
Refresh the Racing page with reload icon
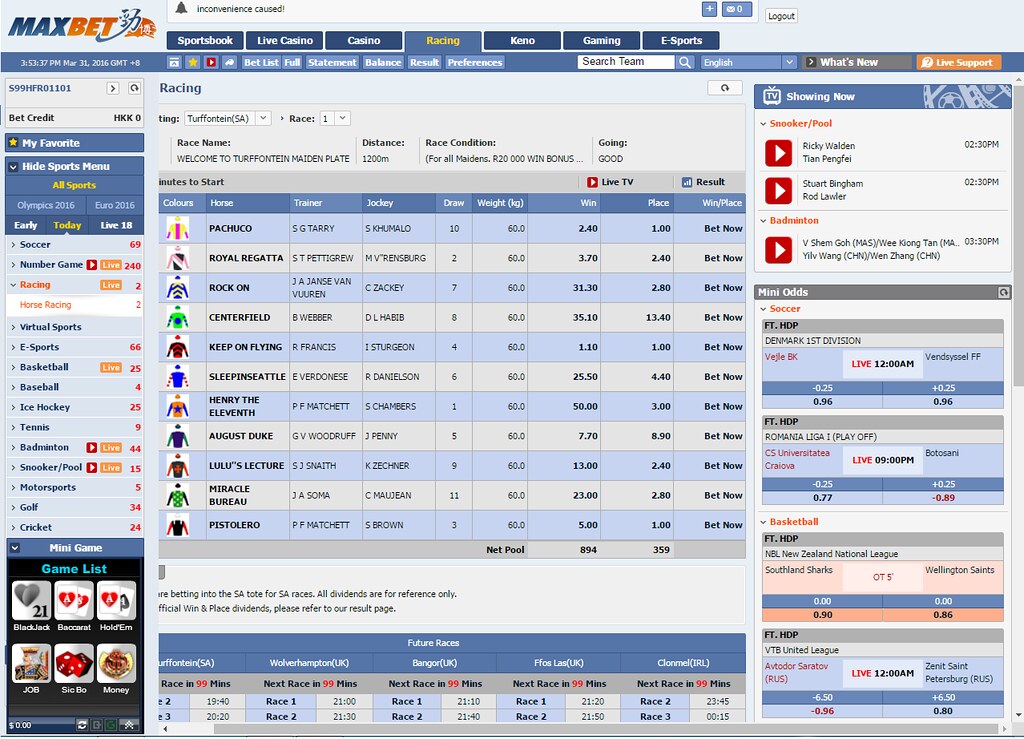pos(725,87)
